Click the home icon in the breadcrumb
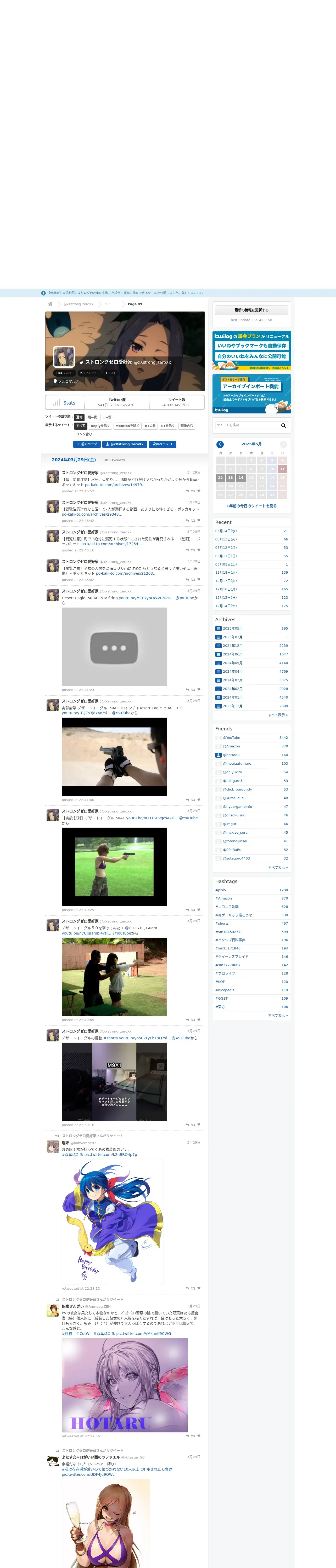The height and width of the screenshot is (1568, 336). pyautogui.click(x=50, y=304)
